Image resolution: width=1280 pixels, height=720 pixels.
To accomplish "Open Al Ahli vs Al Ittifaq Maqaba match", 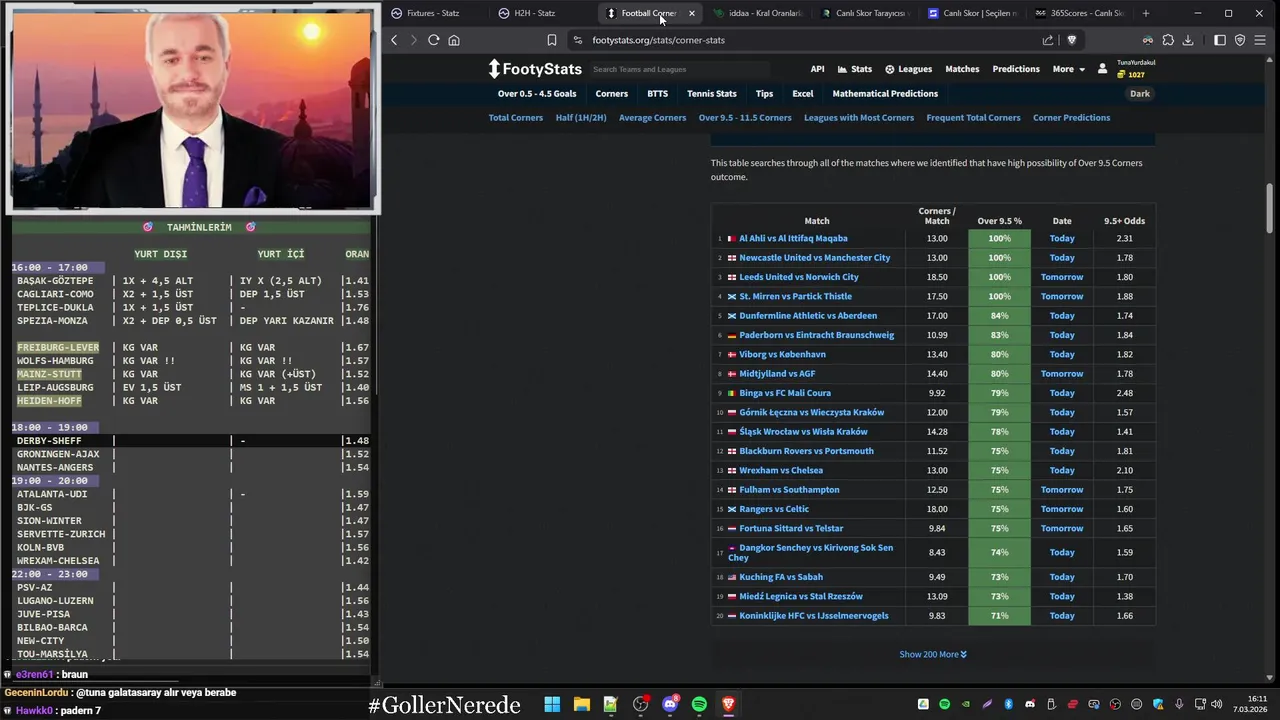I will click(x=793, y=238).
